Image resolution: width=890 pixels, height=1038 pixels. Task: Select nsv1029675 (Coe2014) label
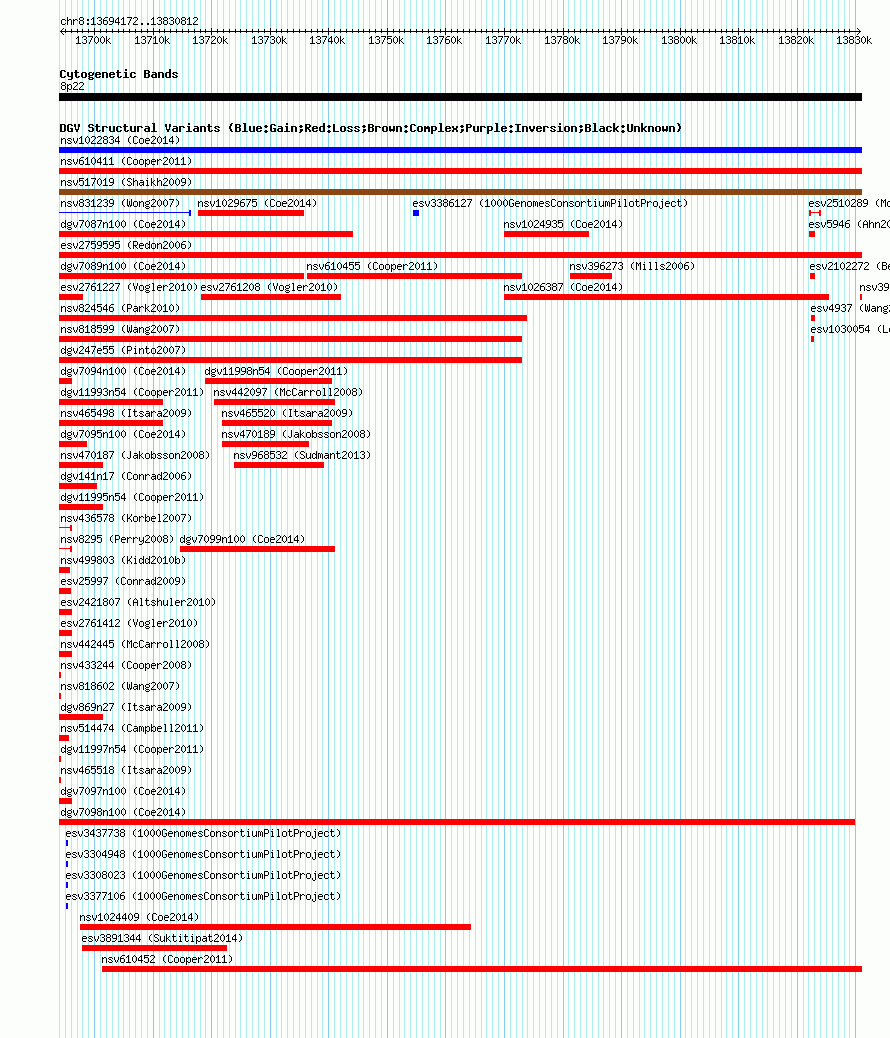coord(257,203)
